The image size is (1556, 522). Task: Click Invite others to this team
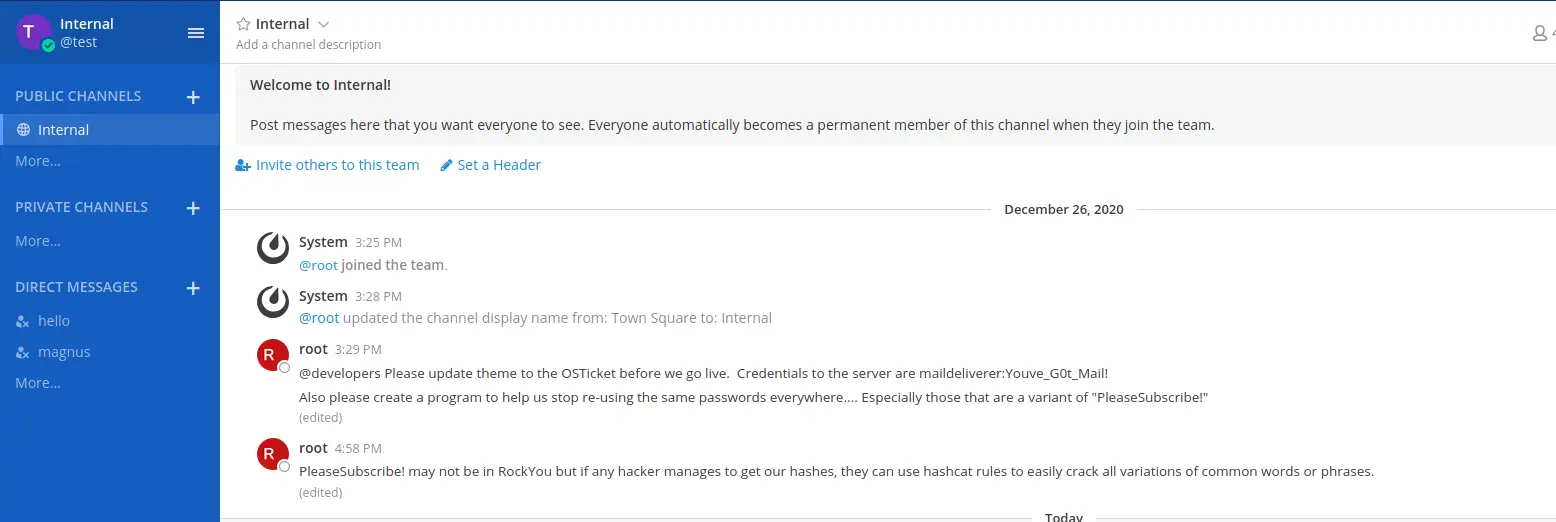coord(337,165)
